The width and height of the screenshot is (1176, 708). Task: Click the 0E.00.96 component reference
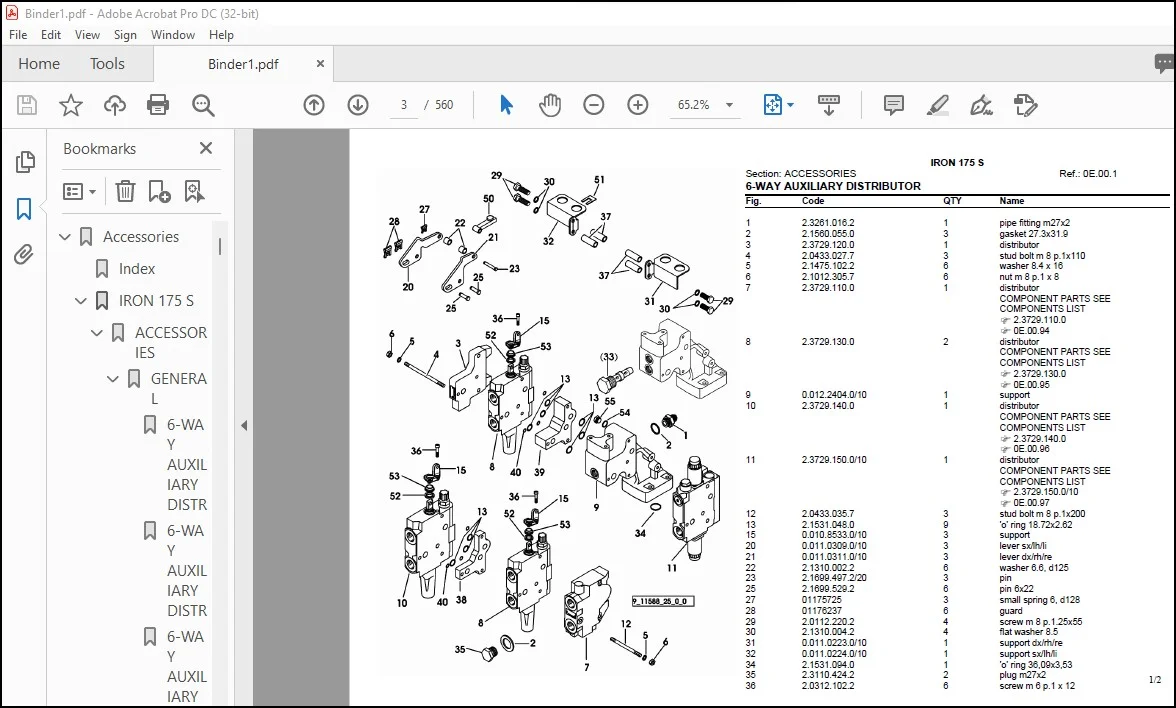(1031, 449)
